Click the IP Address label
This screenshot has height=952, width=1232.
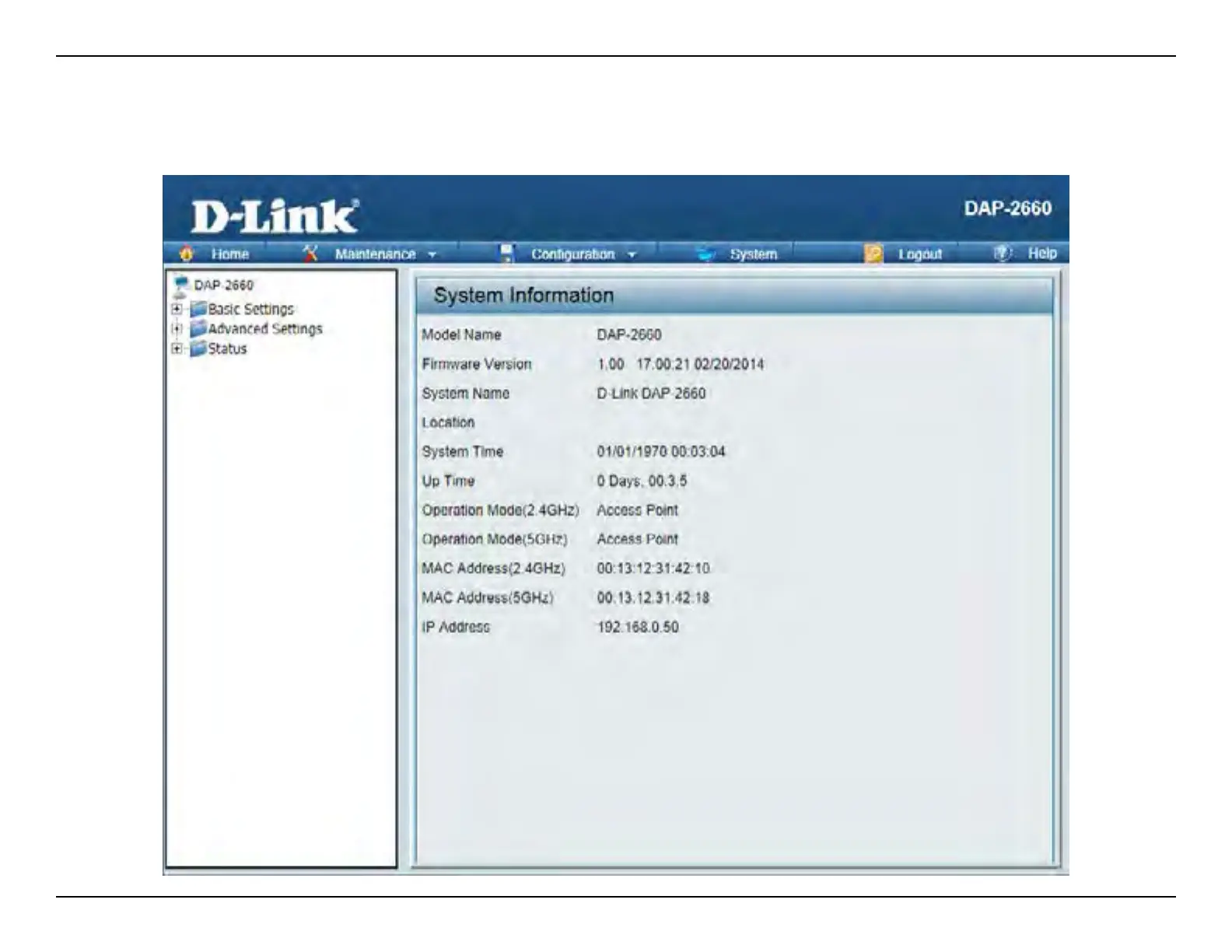456,628
